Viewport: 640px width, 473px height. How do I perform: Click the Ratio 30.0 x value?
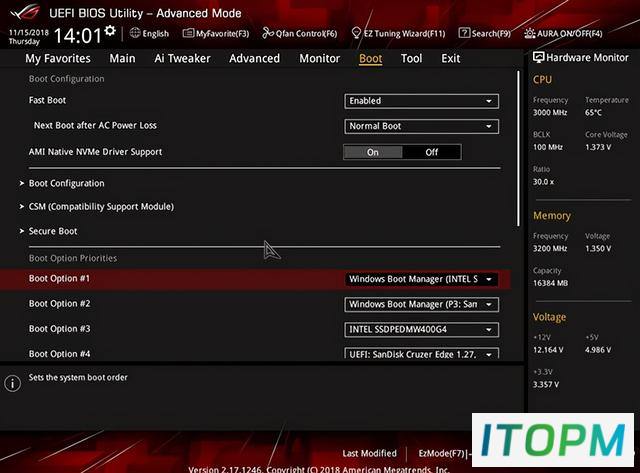click(543, 182)
